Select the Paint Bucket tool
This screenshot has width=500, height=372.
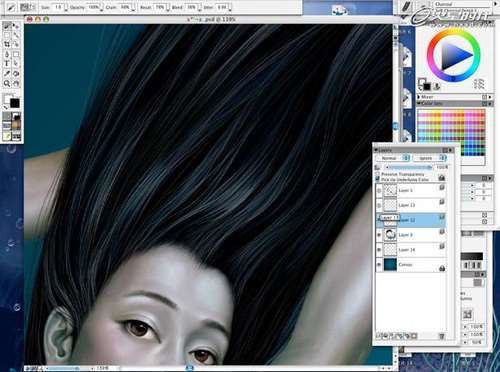point(16,73)
